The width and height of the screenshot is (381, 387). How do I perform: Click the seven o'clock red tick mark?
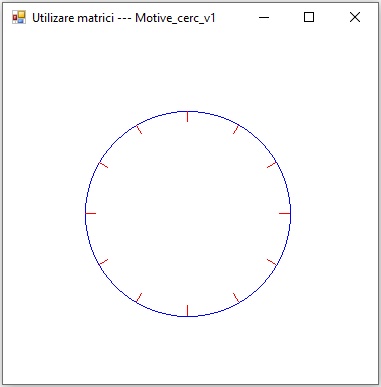[x=139, y=297]
